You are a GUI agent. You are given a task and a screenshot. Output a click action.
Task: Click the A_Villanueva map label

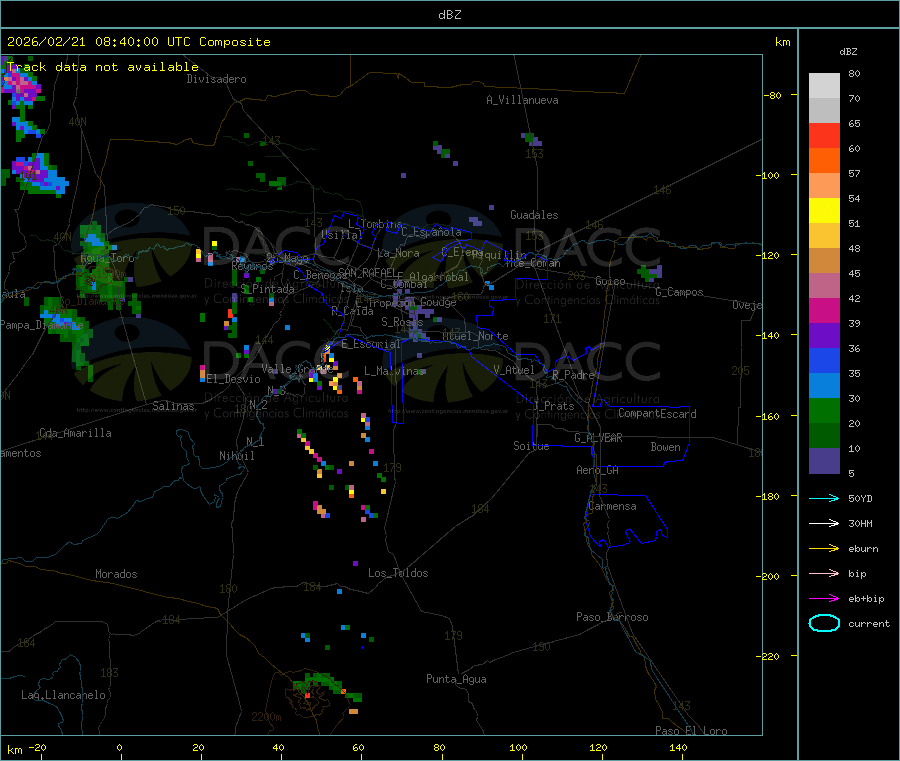[x=522, y=100]
